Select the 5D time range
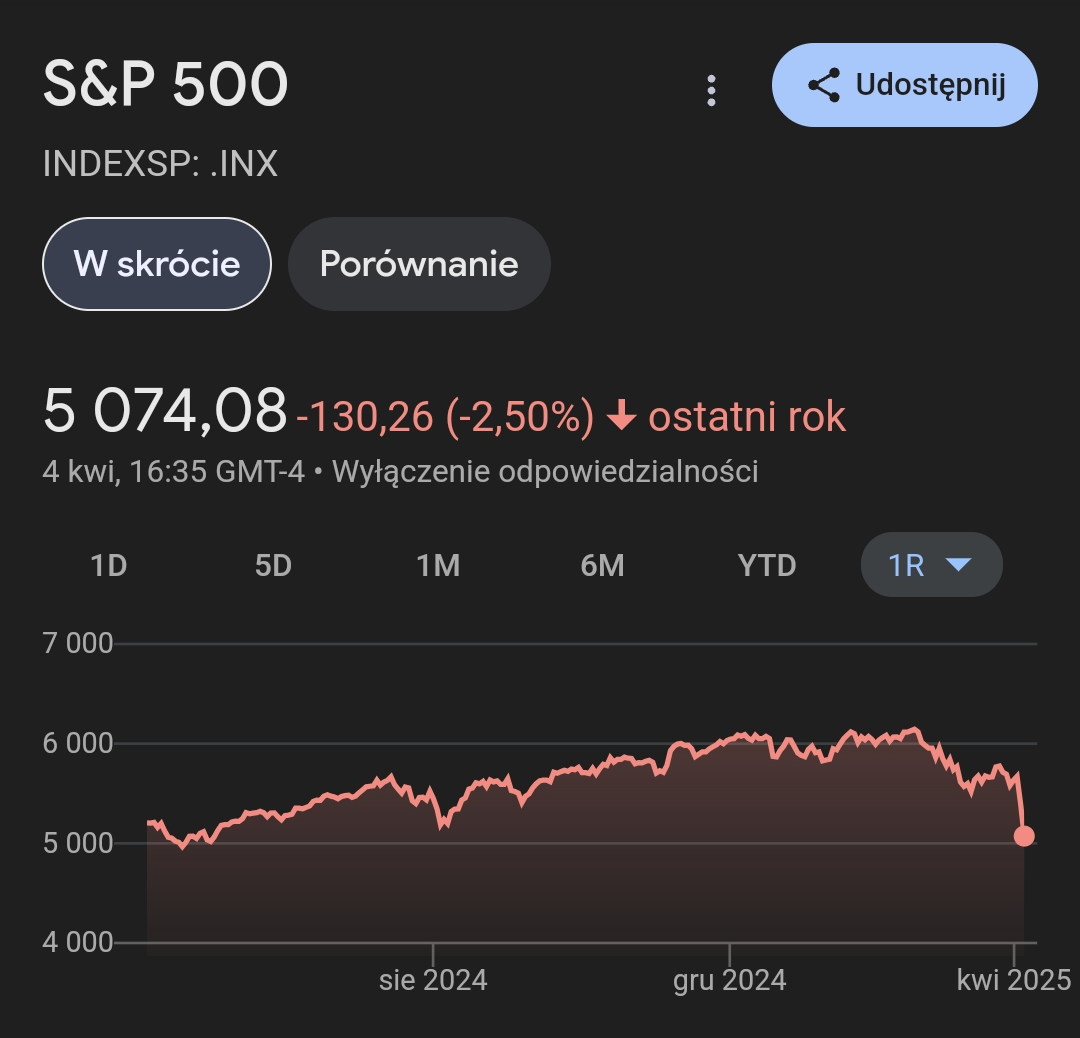 (x=273, y=566)
